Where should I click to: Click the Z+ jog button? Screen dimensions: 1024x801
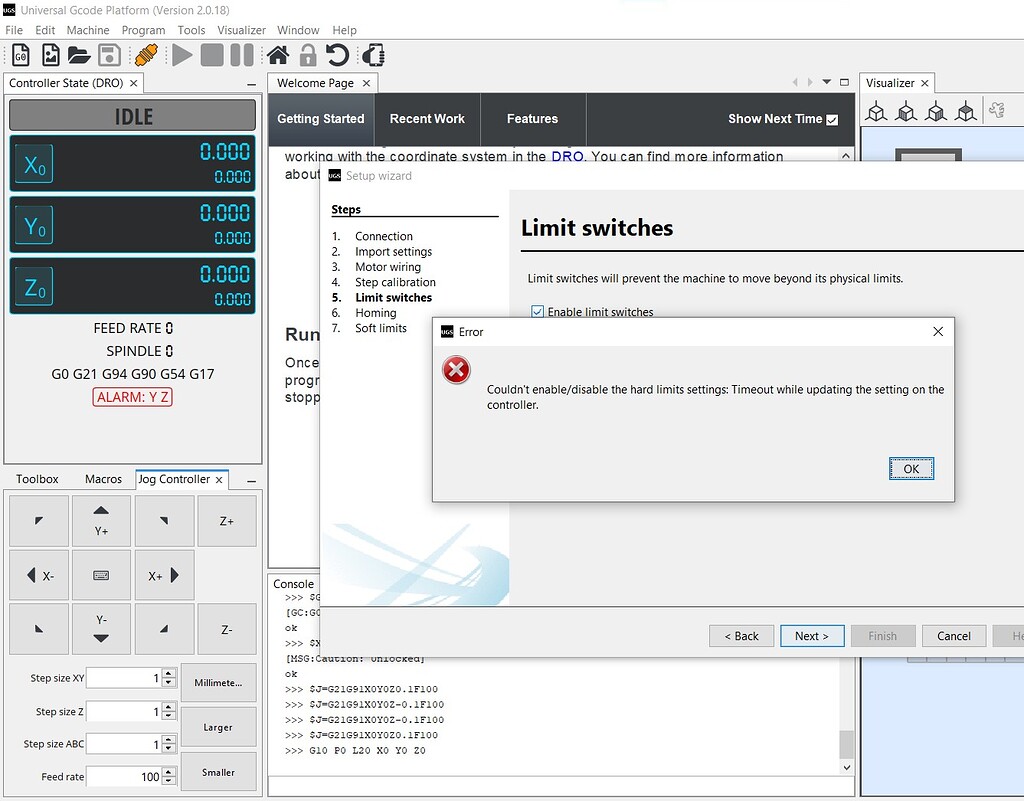pos(227,521)
